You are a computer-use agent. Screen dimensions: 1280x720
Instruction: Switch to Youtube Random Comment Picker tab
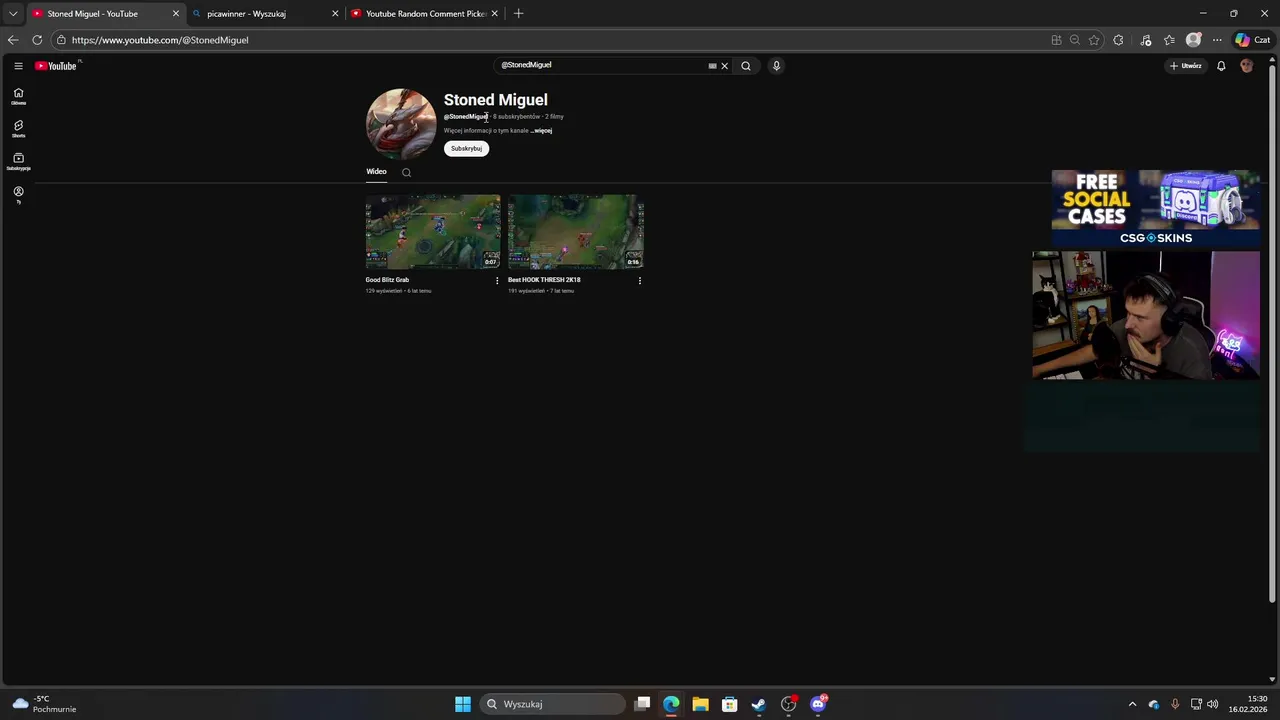(426, 14)
